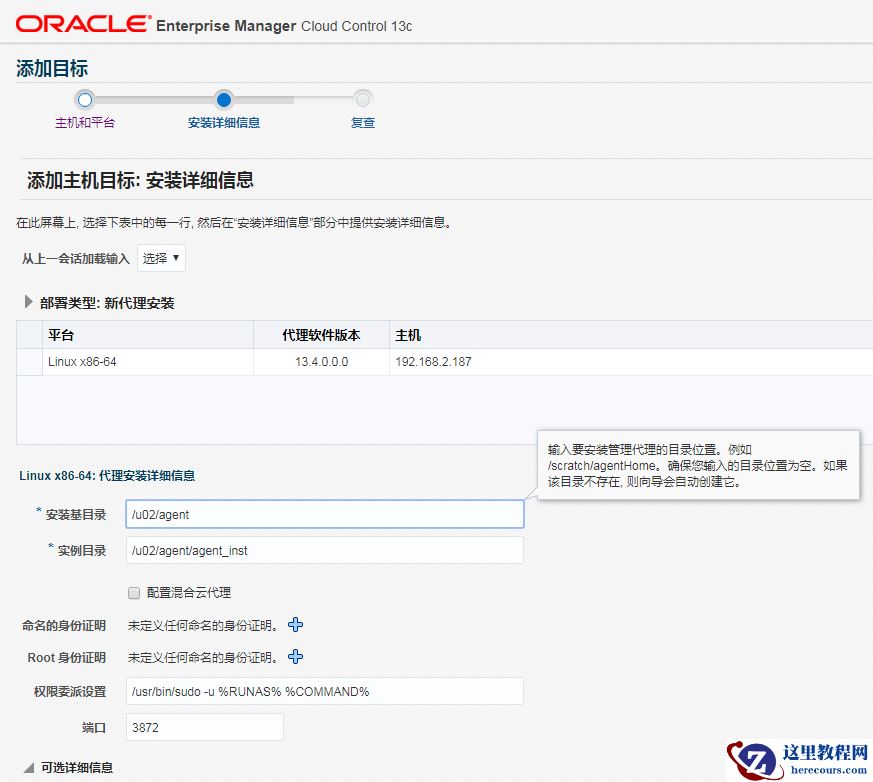Viewport: 873px width, 782px height.
Task: Click the 添加目标 page title
Action: (52, 68)
